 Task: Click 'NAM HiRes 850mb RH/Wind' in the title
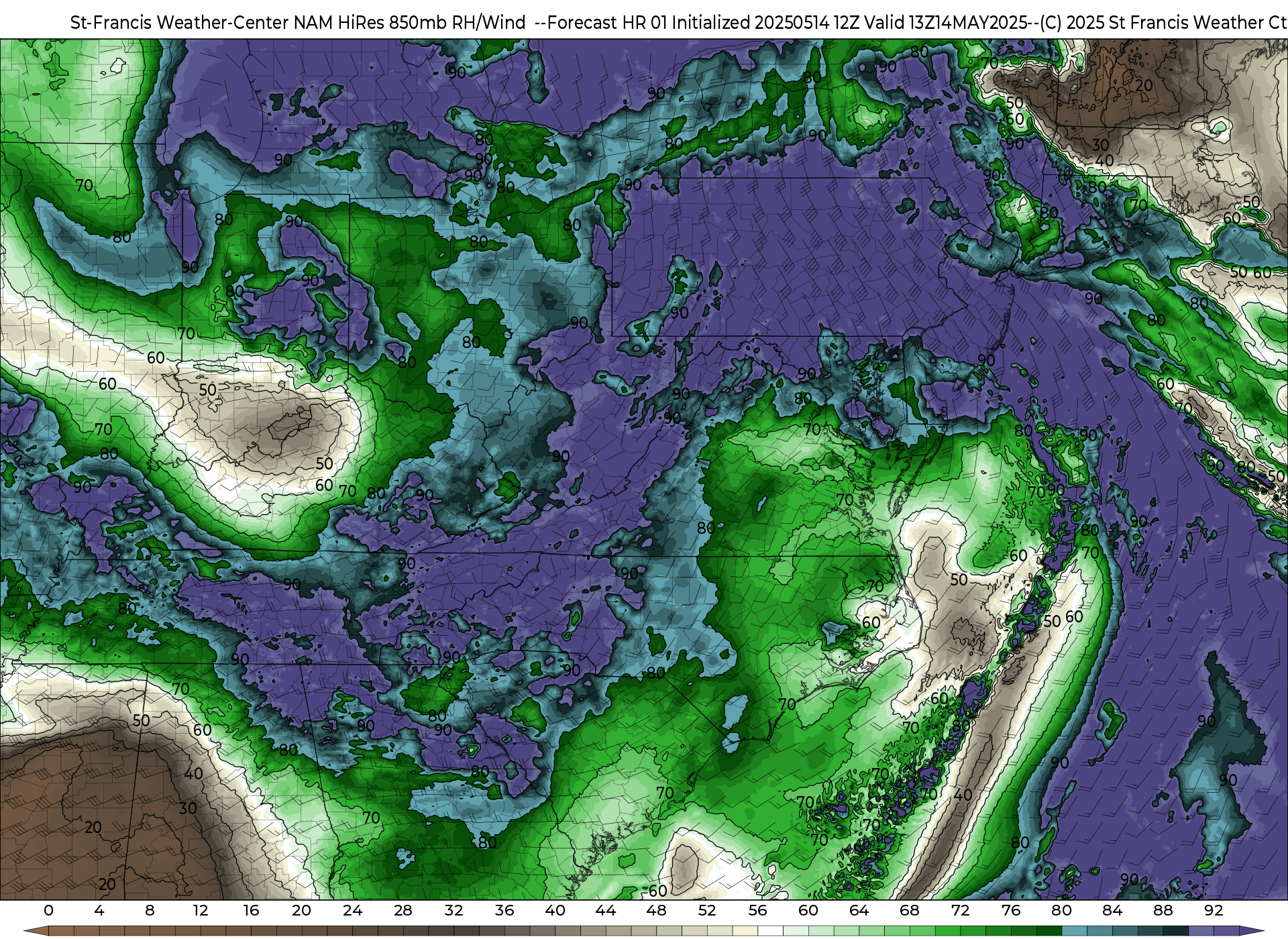pyautogui.click(x=410, y=22)
